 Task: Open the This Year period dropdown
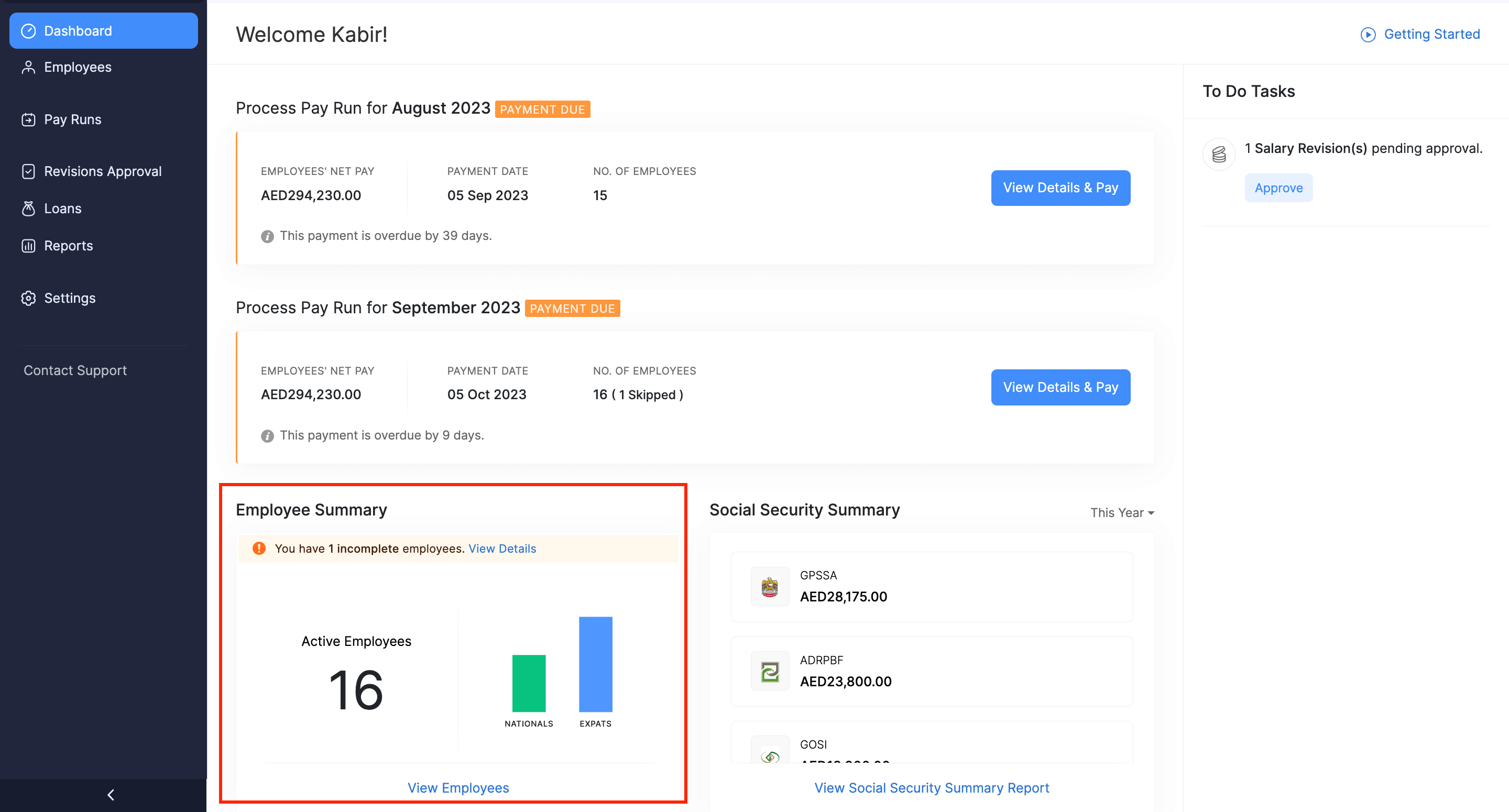pos(1122,513)
